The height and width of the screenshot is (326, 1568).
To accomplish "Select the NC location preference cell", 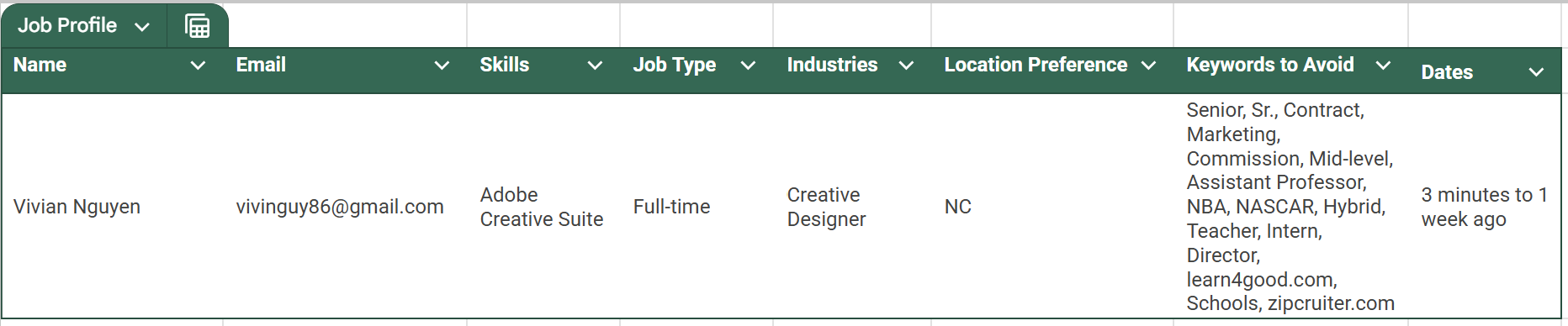I will pos(957,207).
